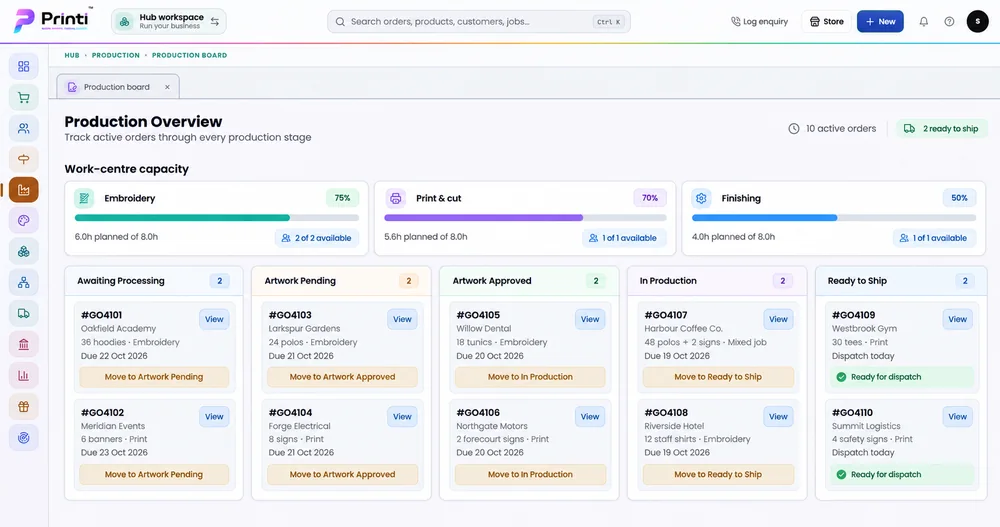Open the customers people icon in sidebar
1000x527 pixels.
(x=24, y=128)
